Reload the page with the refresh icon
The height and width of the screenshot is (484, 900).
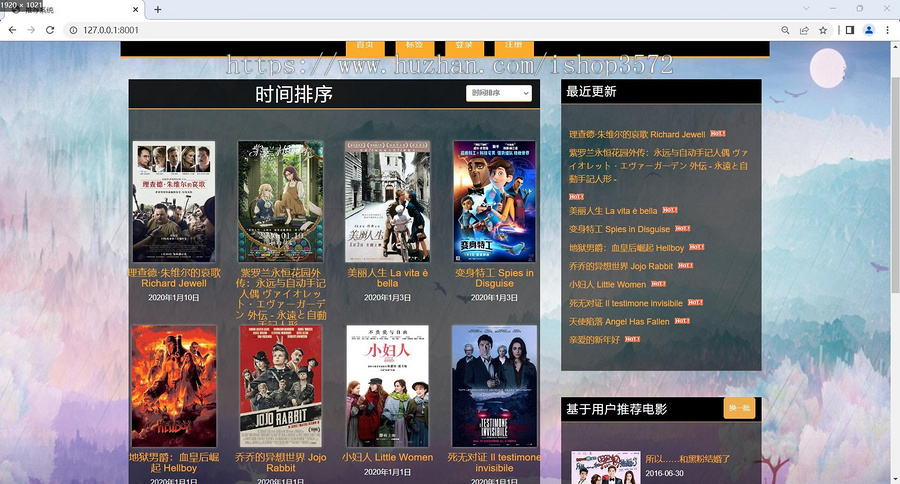(x=50, y=30)
